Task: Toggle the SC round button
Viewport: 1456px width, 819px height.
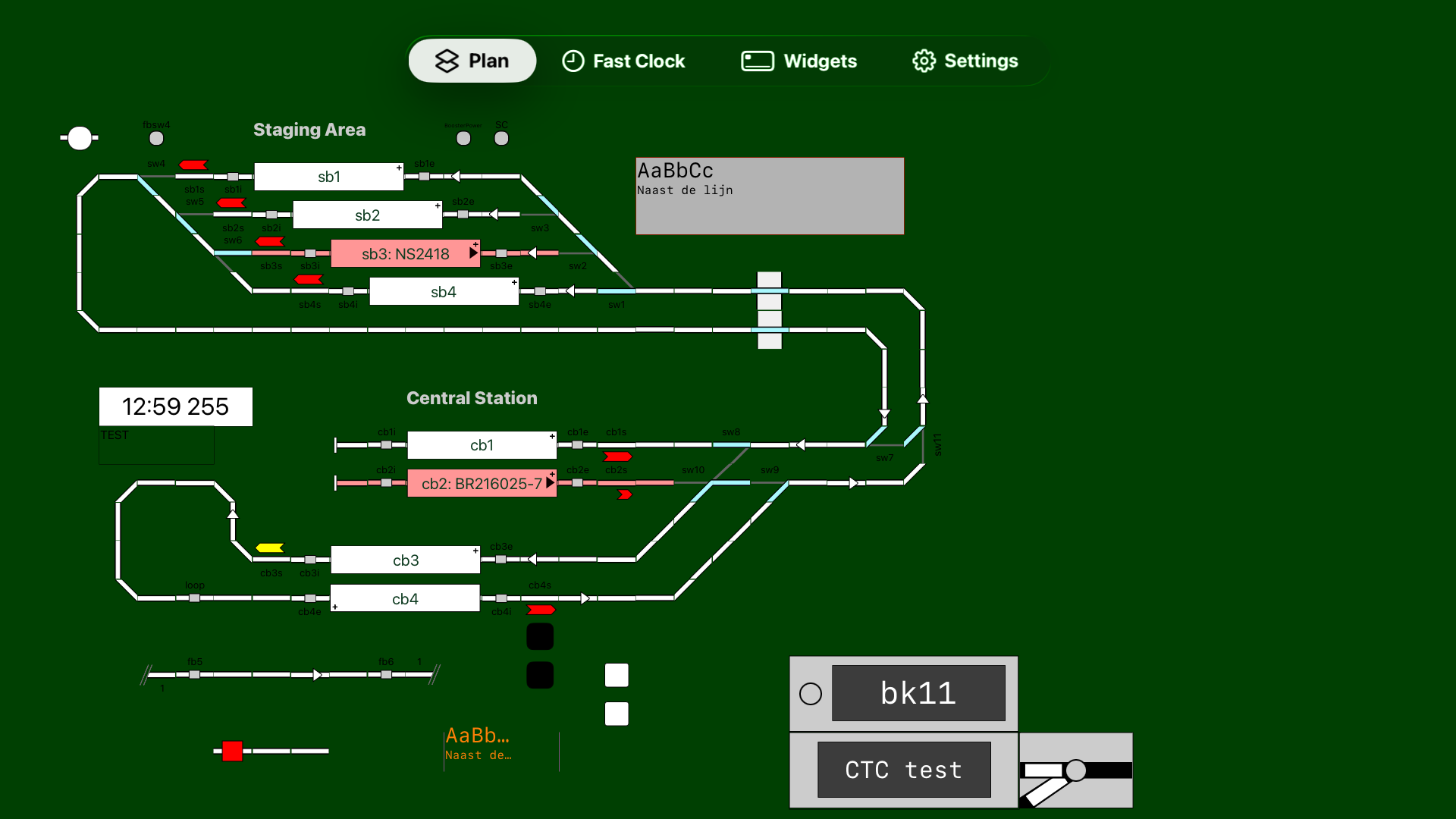Action: (501, 138)
